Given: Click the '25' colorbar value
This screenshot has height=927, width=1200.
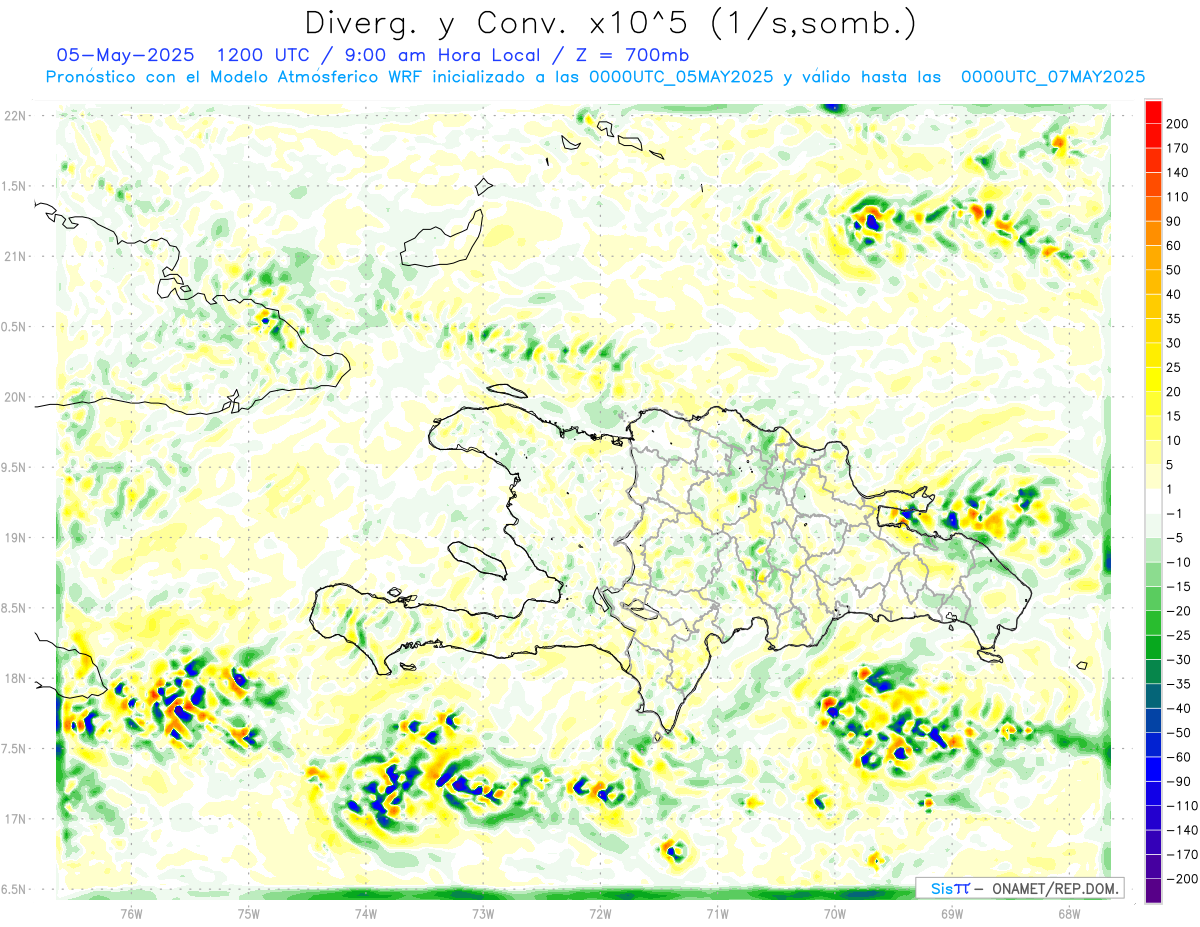Looking at the screenshot, I should pos(1174,368).
